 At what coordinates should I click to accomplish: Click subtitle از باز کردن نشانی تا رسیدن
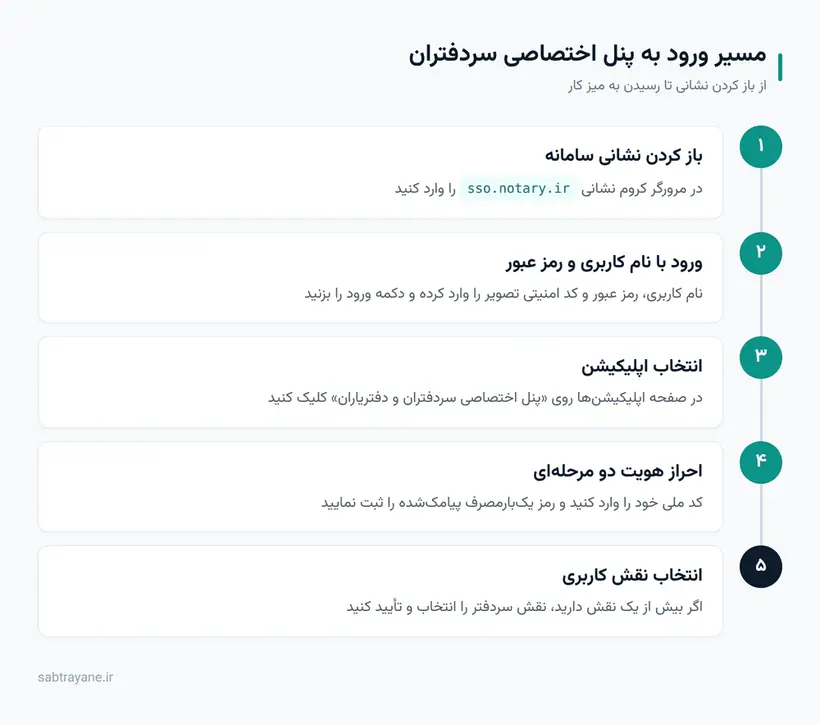click(x=667, y=86)
